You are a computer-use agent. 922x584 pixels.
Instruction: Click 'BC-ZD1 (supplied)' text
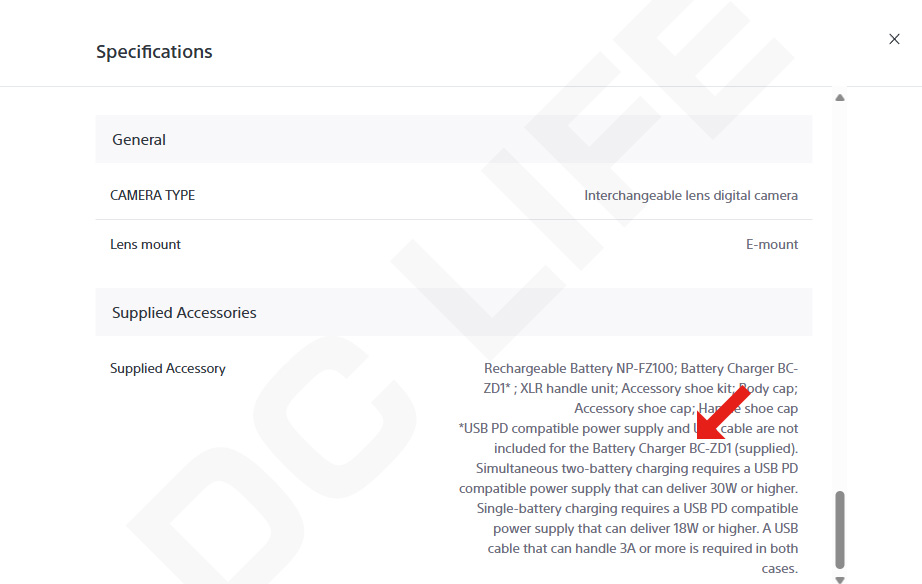[743, 449]
